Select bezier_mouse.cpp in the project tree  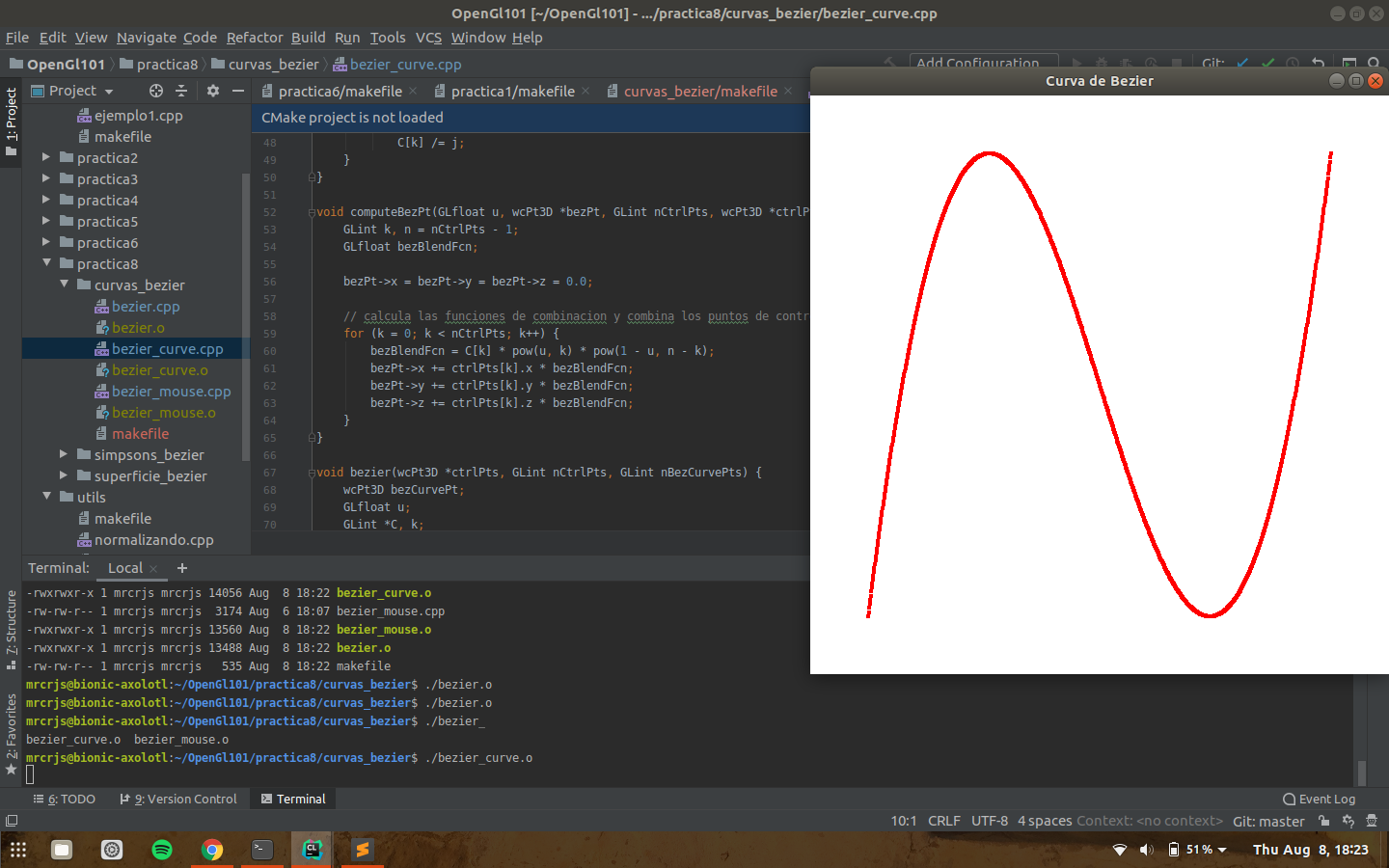[x=171, y=391]
